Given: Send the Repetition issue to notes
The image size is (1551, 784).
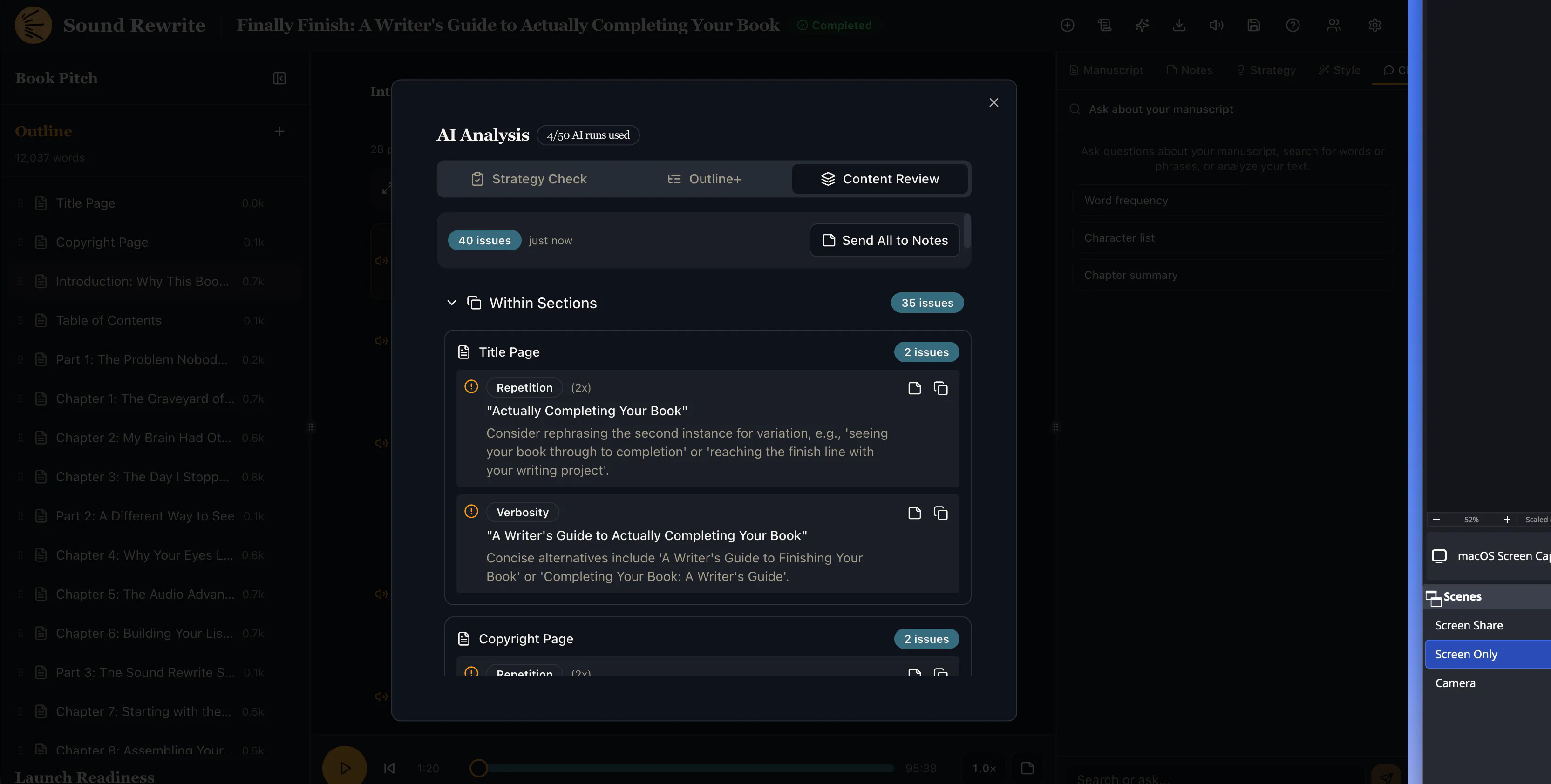Looking at the screenshot, I should point(914,389).
